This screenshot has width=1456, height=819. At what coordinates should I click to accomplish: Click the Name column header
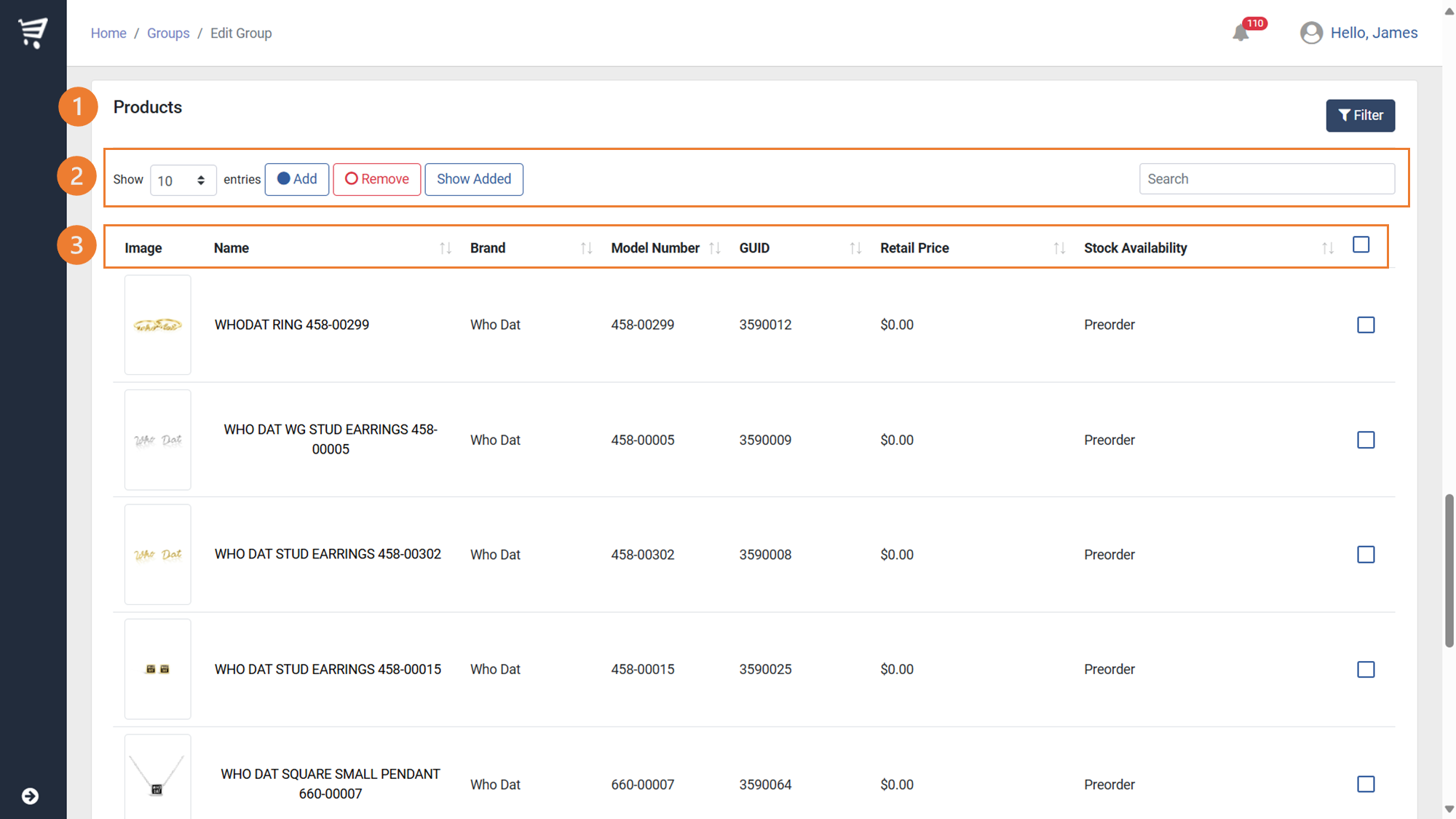tap(232, 248)
